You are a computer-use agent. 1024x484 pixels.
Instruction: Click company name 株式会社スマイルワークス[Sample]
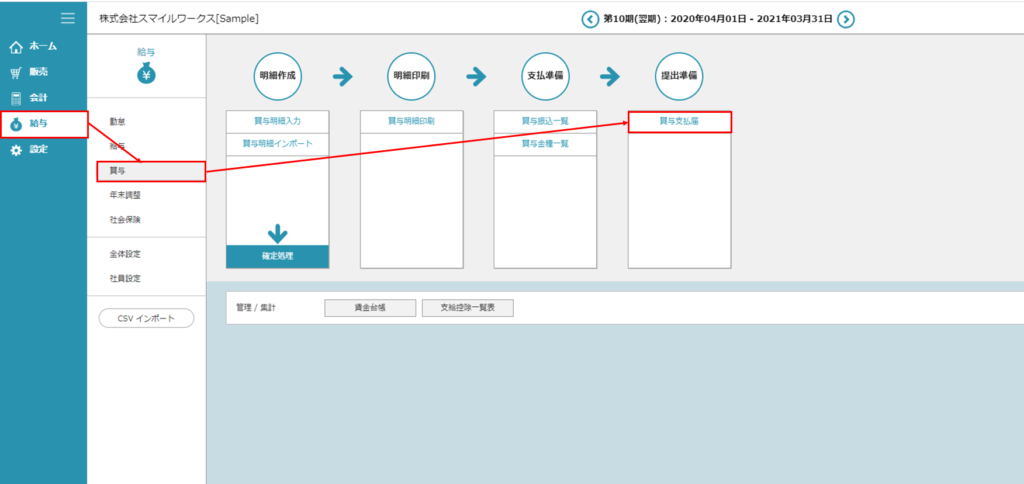click(179, 19)
